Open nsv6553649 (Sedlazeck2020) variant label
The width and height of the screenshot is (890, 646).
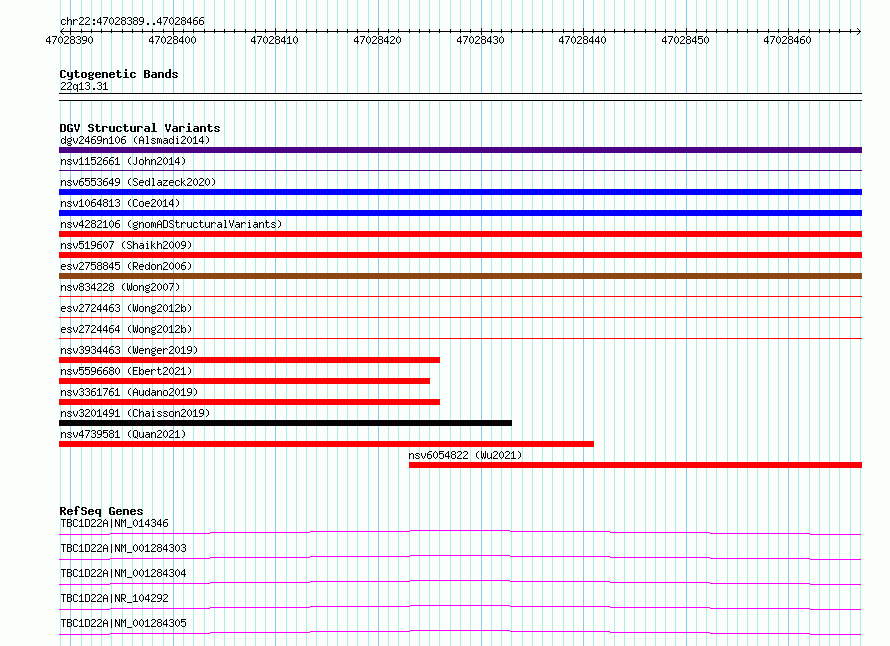138,182
